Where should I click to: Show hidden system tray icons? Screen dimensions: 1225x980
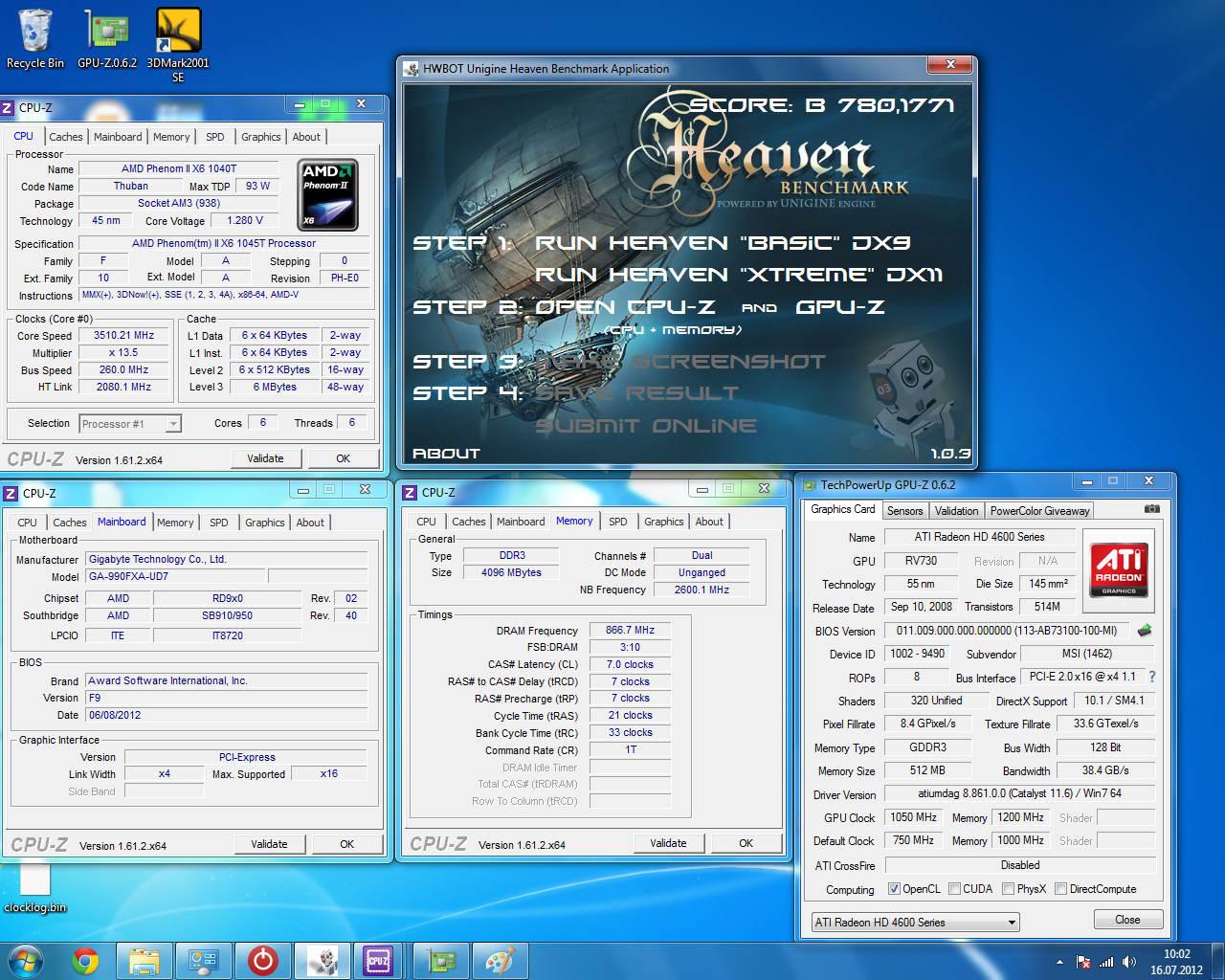pyautogui.click(x=1059, y=962)
